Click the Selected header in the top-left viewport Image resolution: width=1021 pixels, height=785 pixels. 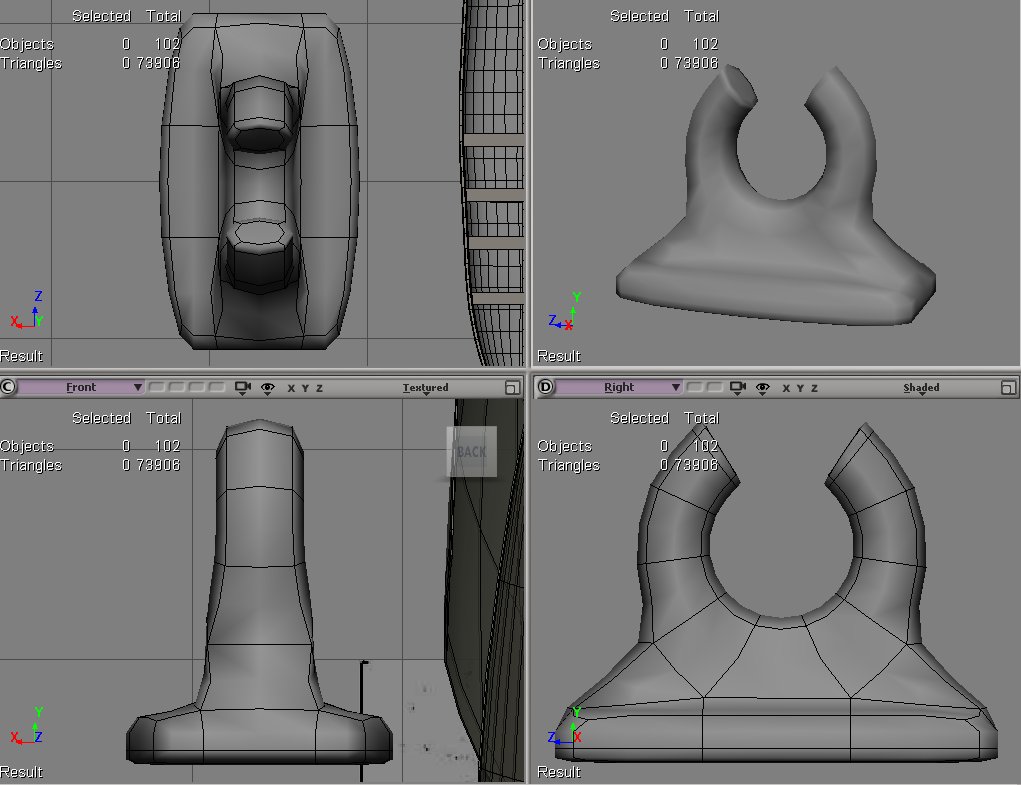point(102,16)
